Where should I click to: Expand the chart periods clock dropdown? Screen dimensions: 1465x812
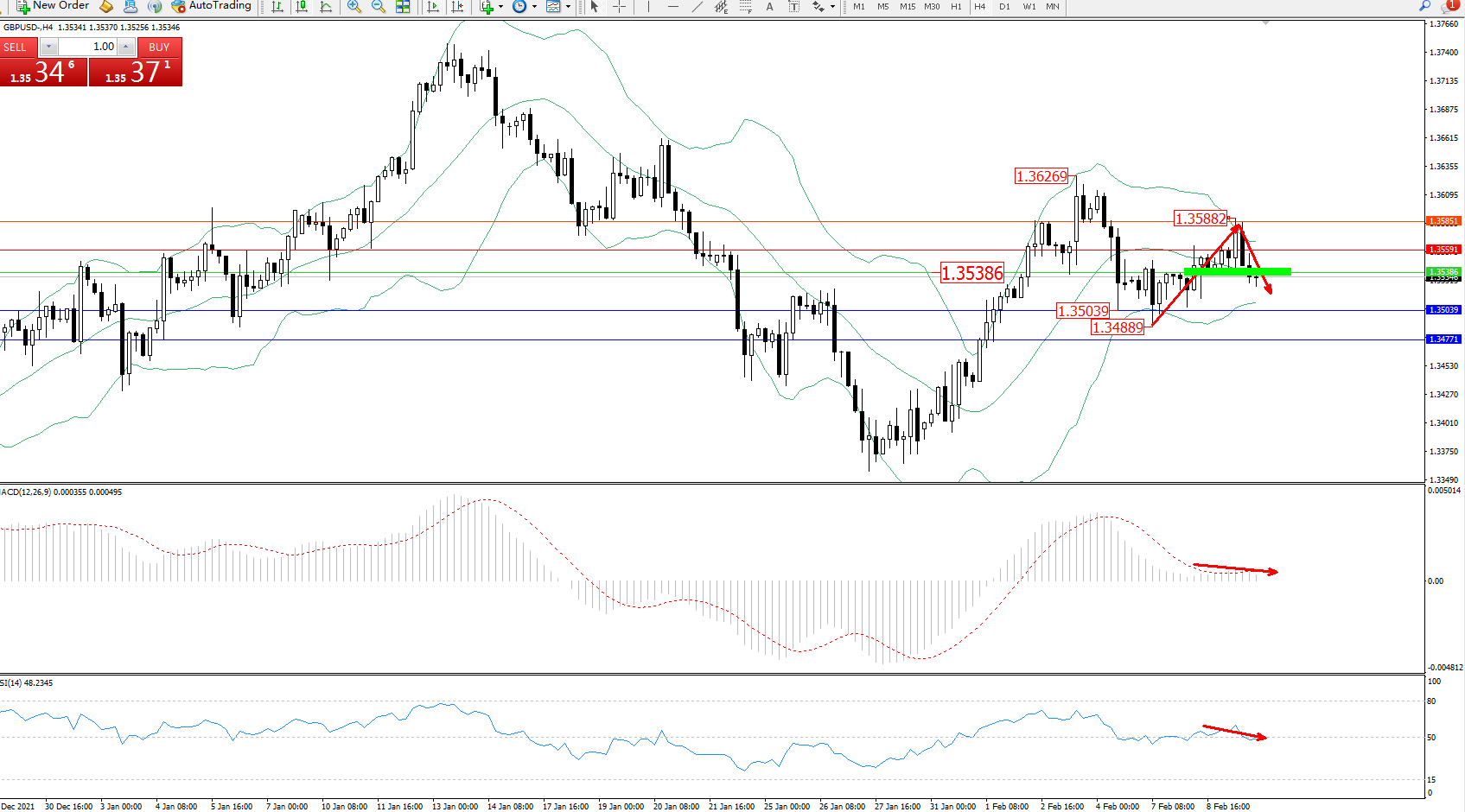[x=534, y=7]
